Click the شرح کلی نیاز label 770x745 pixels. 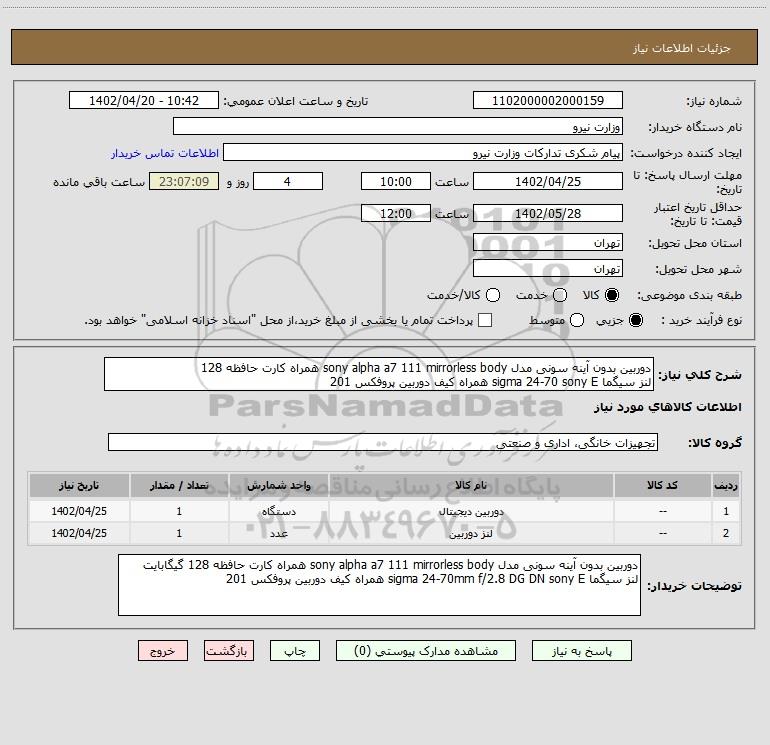coord(700,375)
